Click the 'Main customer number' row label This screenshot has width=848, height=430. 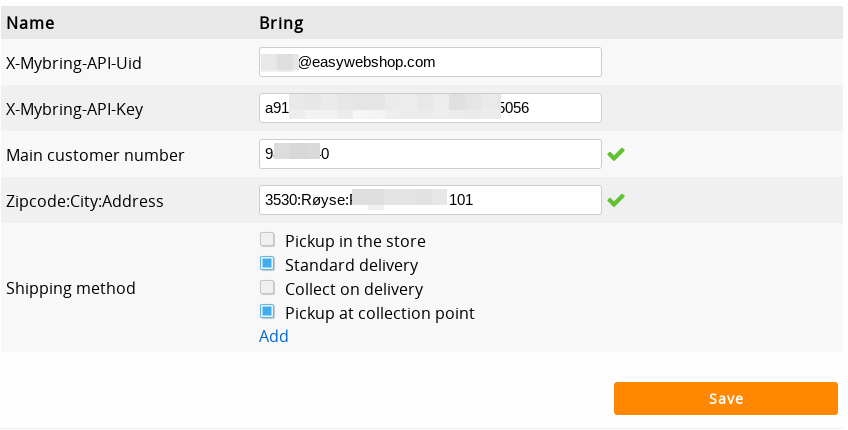point(95,155)
